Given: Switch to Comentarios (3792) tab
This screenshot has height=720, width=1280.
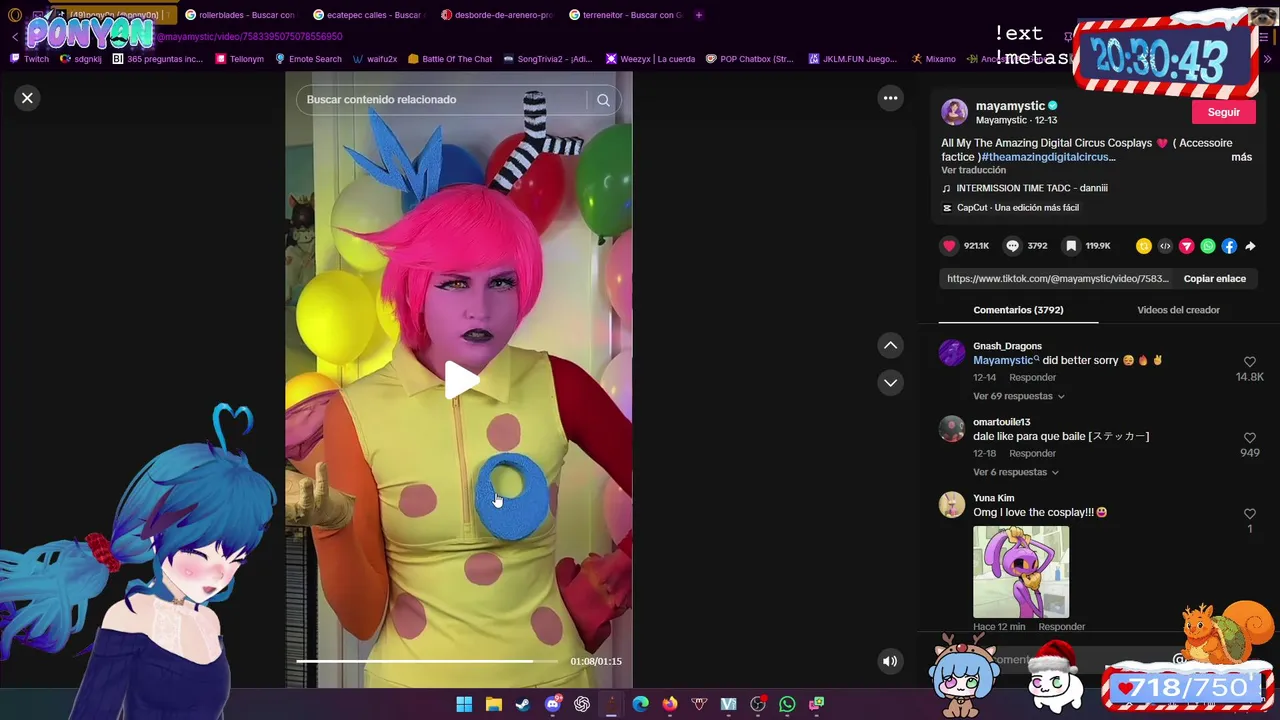Looking at the screenshot, I should point(1018,310).
